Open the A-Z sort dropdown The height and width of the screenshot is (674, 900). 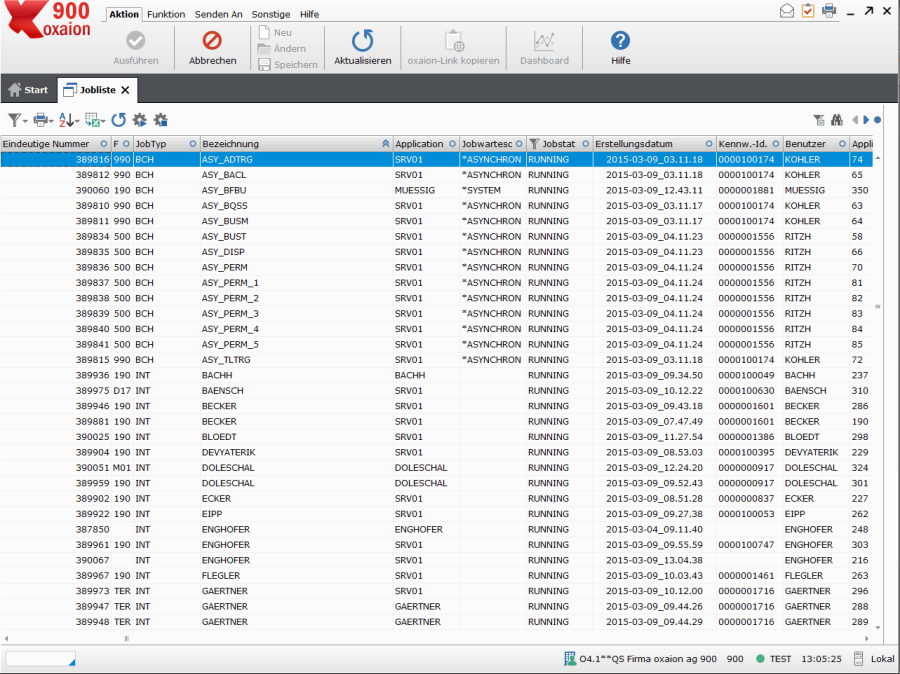68,120
